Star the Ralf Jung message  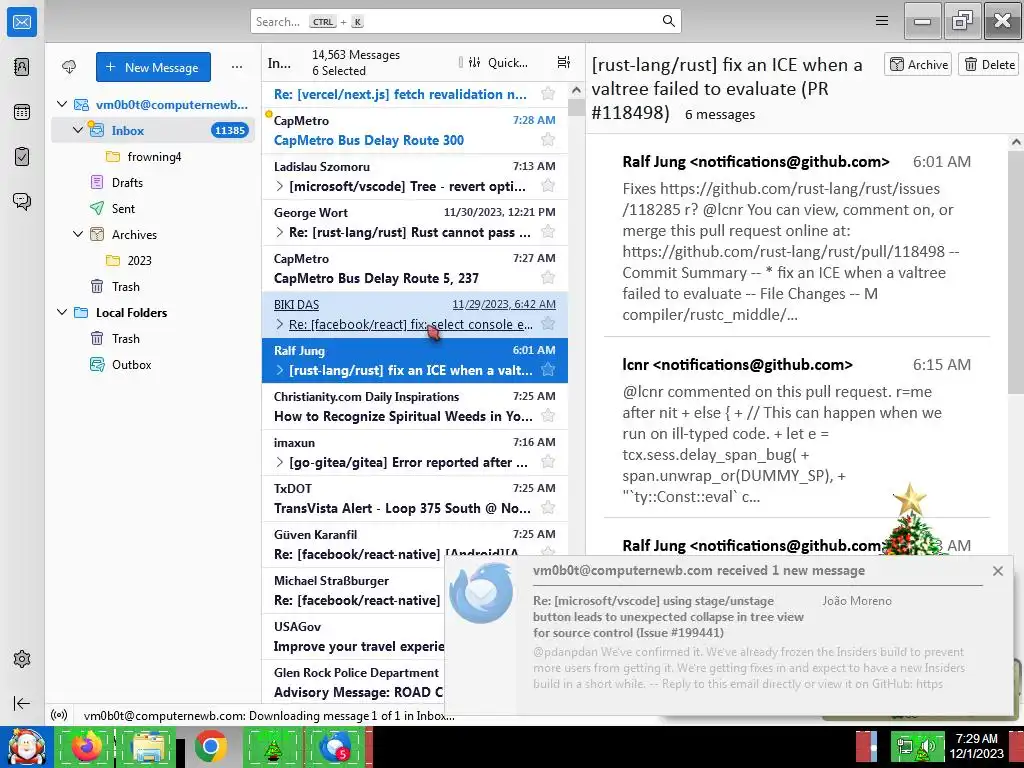click(548, 370)
